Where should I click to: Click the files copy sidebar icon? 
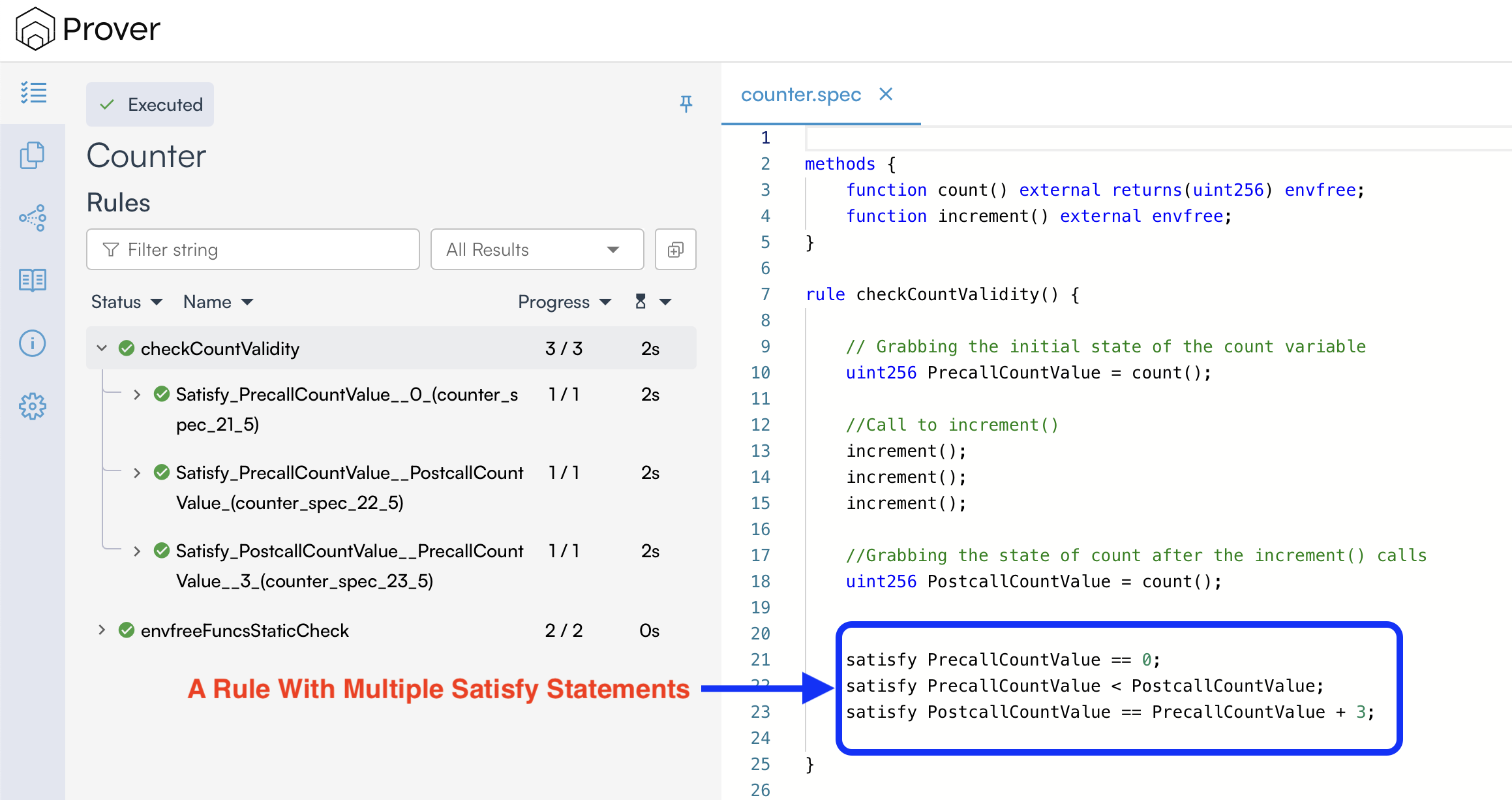coord(33,155)
